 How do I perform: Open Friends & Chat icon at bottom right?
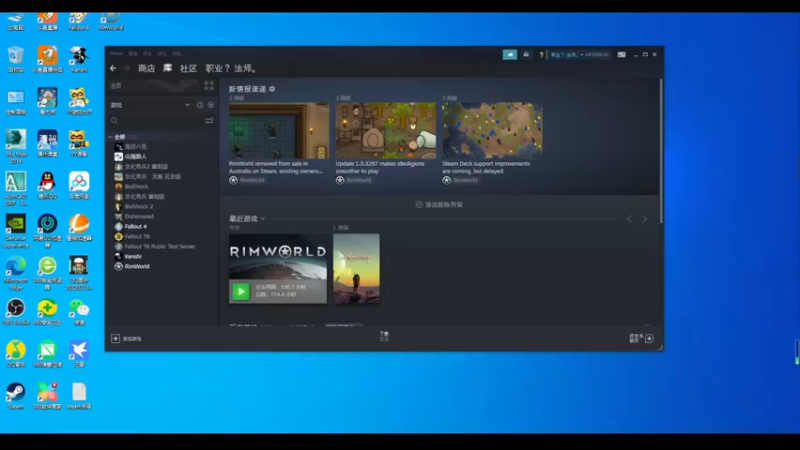(649, 338)
